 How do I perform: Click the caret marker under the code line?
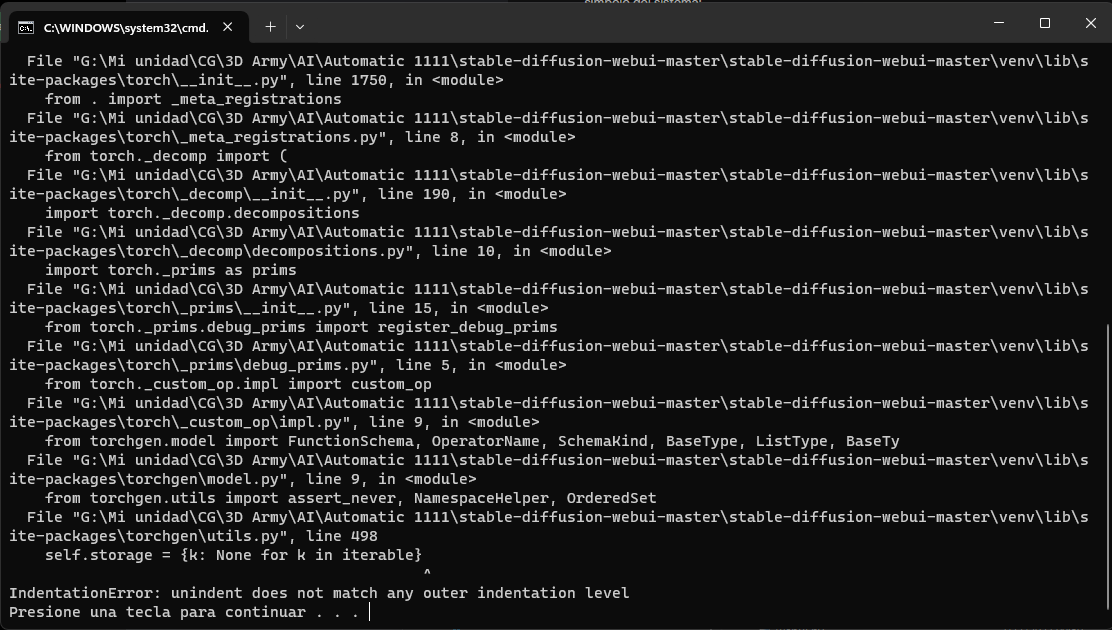(427, 574)
